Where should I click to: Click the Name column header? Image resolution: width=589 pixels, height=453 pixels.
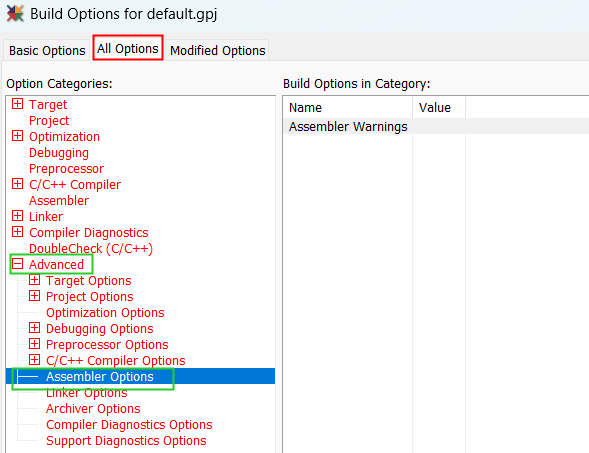point(347,108)
